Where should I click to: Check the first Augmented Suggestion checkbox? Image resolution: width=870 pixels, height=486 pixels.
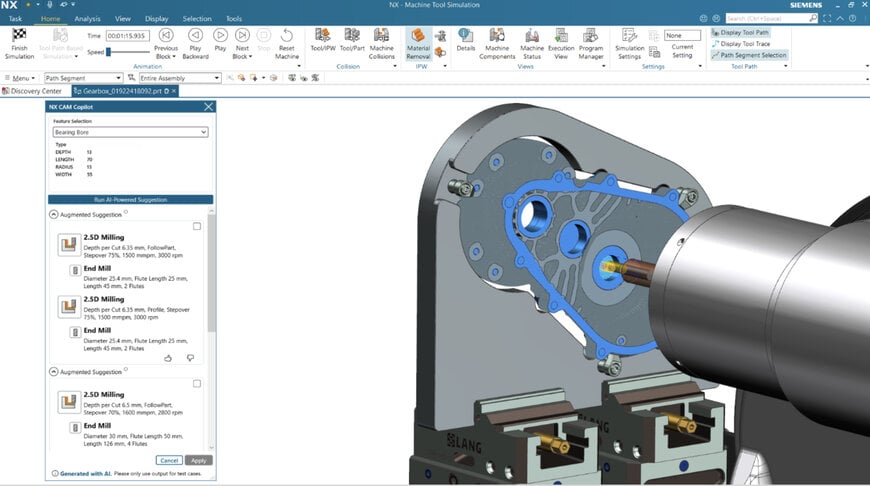click(197, 226)
